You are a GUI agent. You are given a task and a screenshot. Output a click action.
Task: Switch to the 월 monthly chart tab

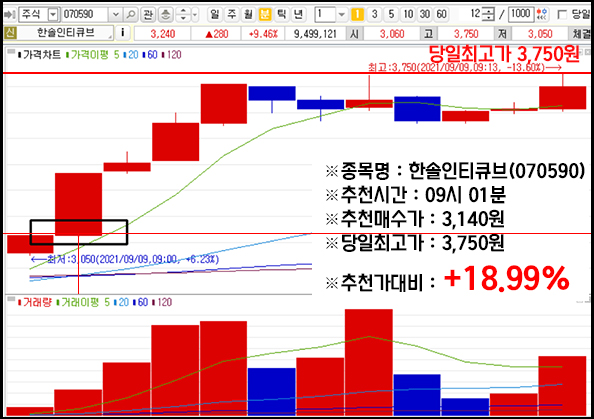click(x=248, y=15)
